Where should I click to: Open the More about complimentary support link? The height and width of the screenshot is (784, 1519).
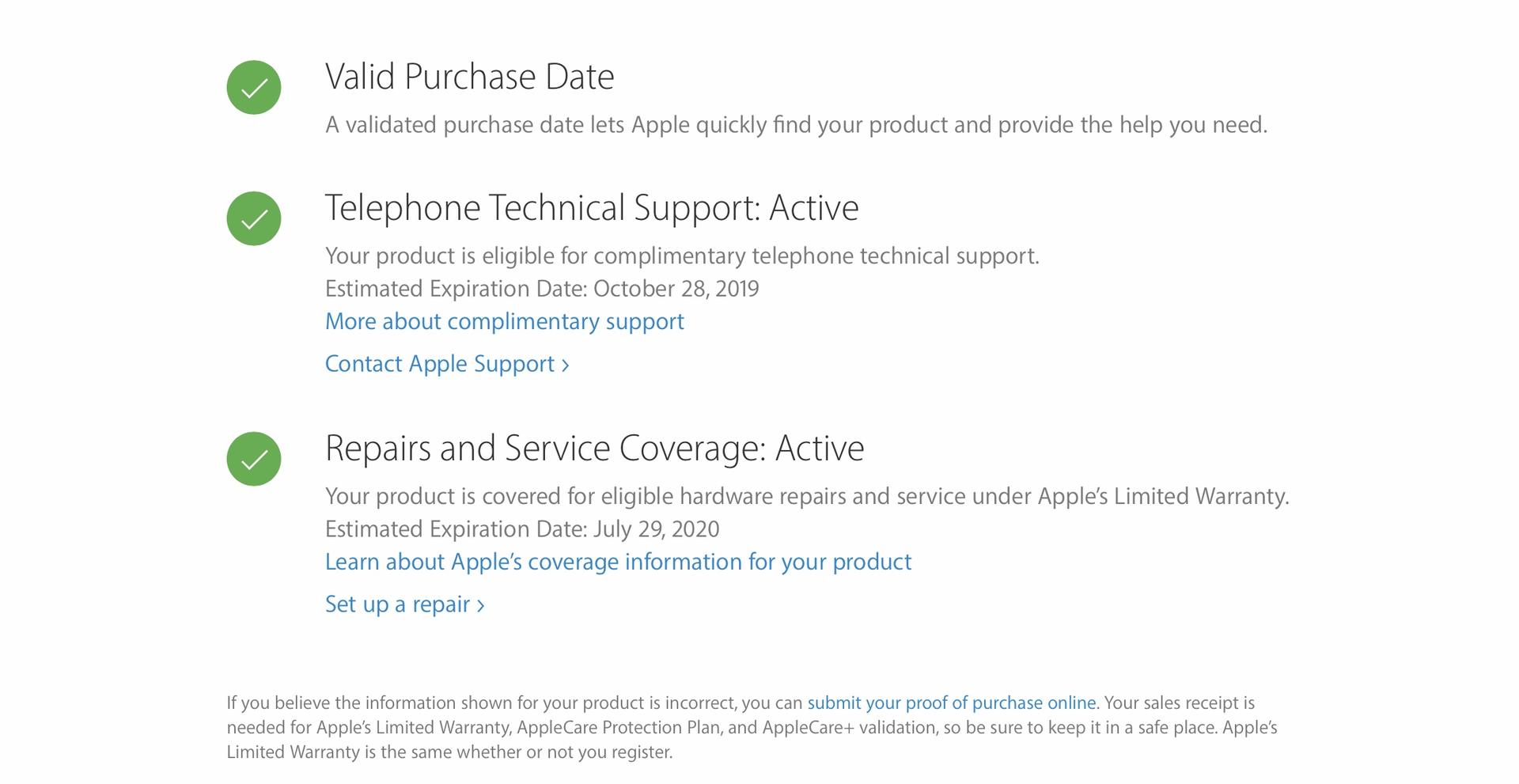[505, 321]
